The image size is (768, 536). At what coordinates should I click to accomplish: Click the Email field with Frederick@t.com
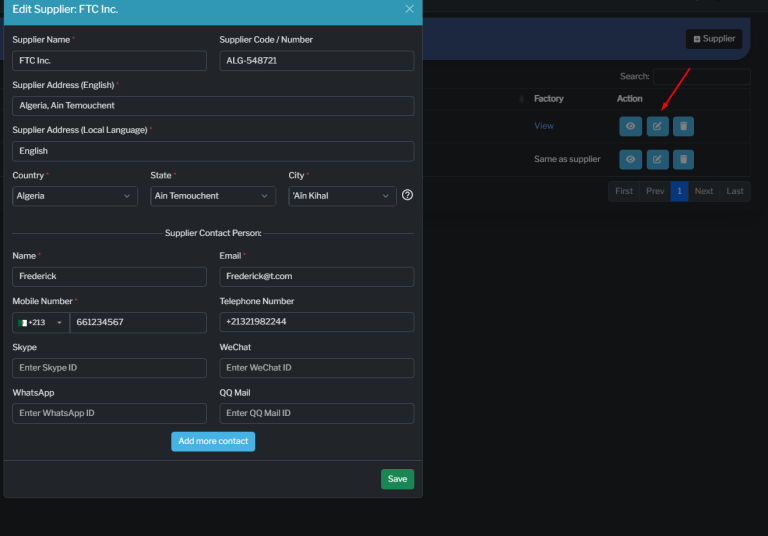(x=317, y=276)
